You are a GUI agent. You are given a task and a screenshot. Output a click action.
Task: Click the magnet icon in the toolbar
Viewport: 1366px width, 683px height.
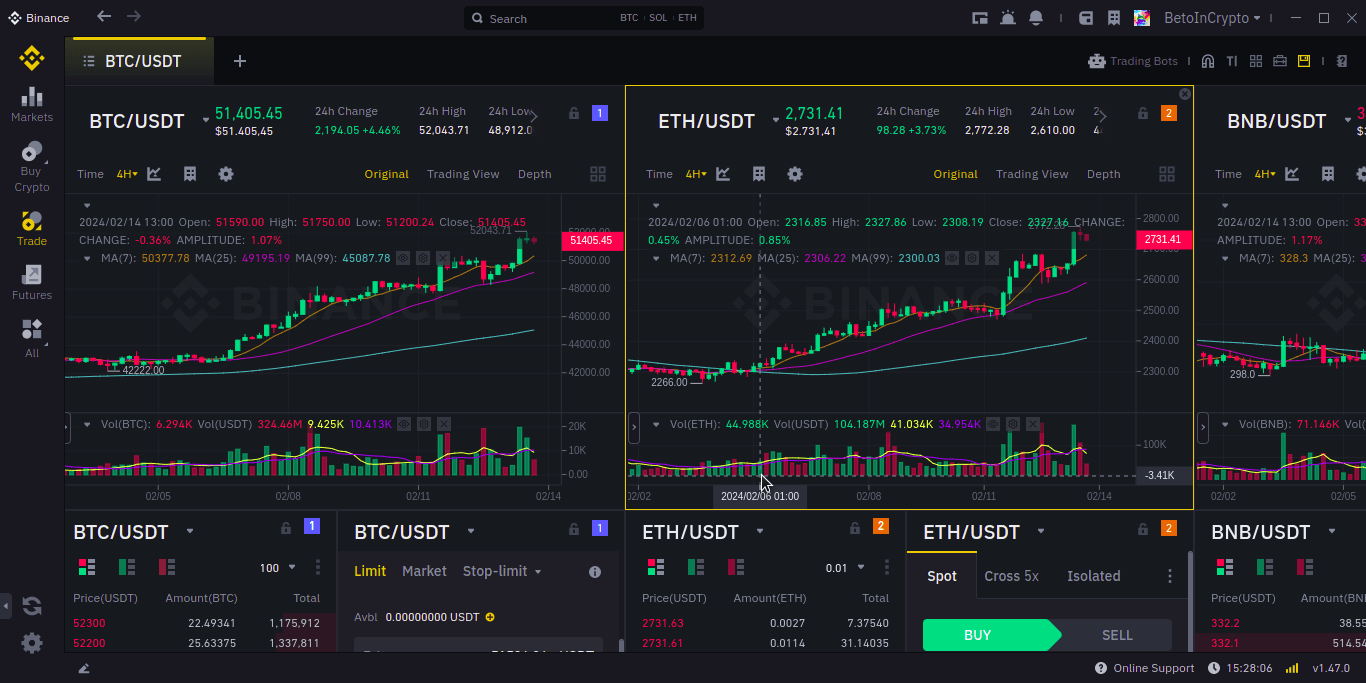pyautogui.click(x=1208, y=61)
